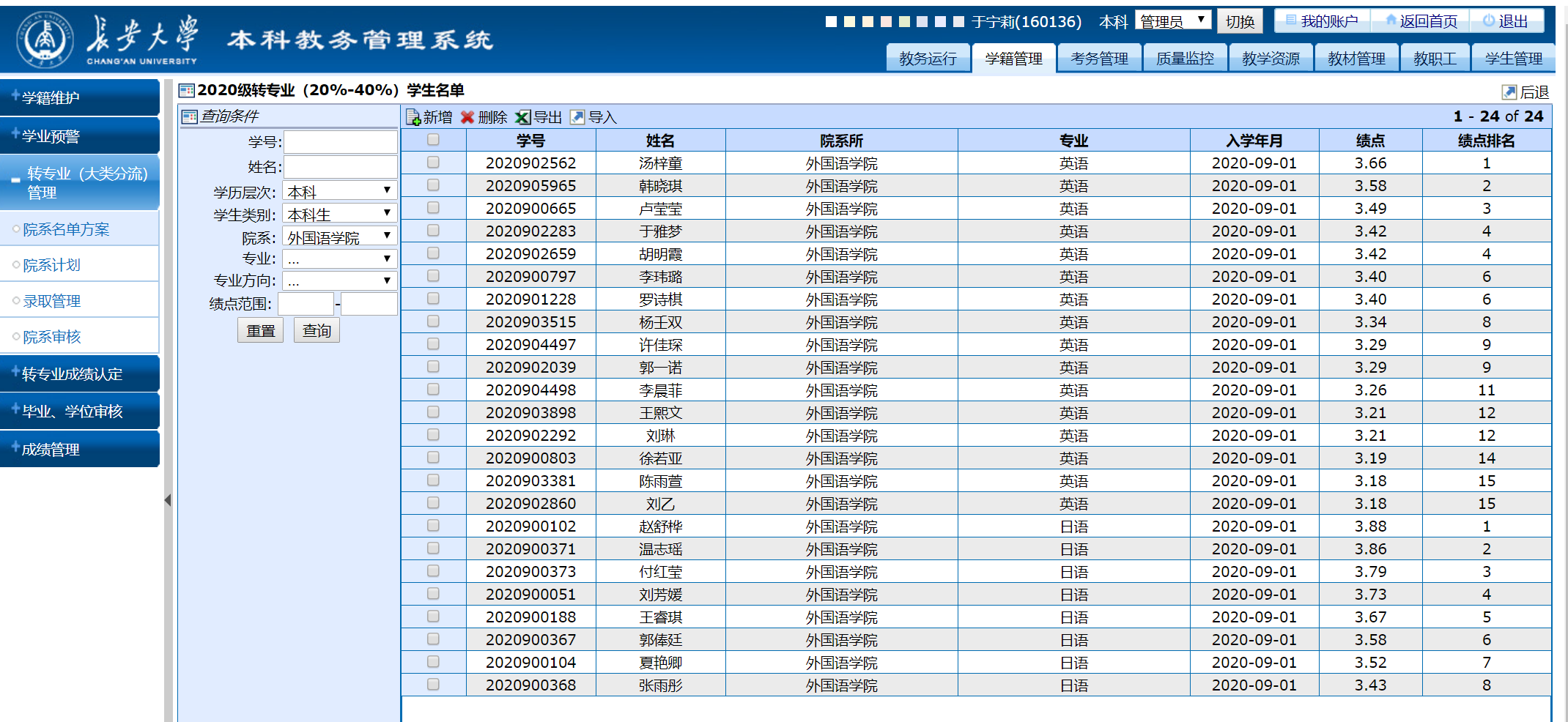Click the 学号 query input field
The image size is (1568, 722).
341,142
